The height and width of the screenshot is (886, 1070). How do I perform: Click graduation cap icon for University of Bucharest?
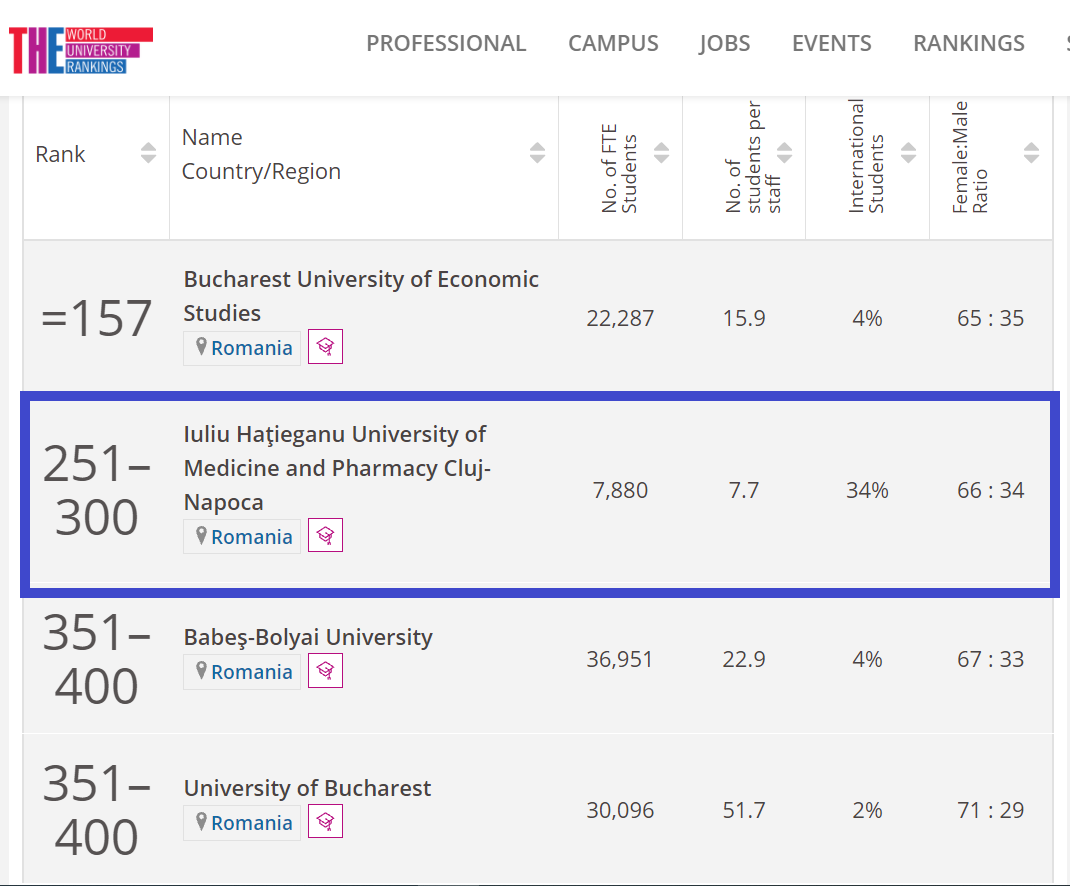326,822
